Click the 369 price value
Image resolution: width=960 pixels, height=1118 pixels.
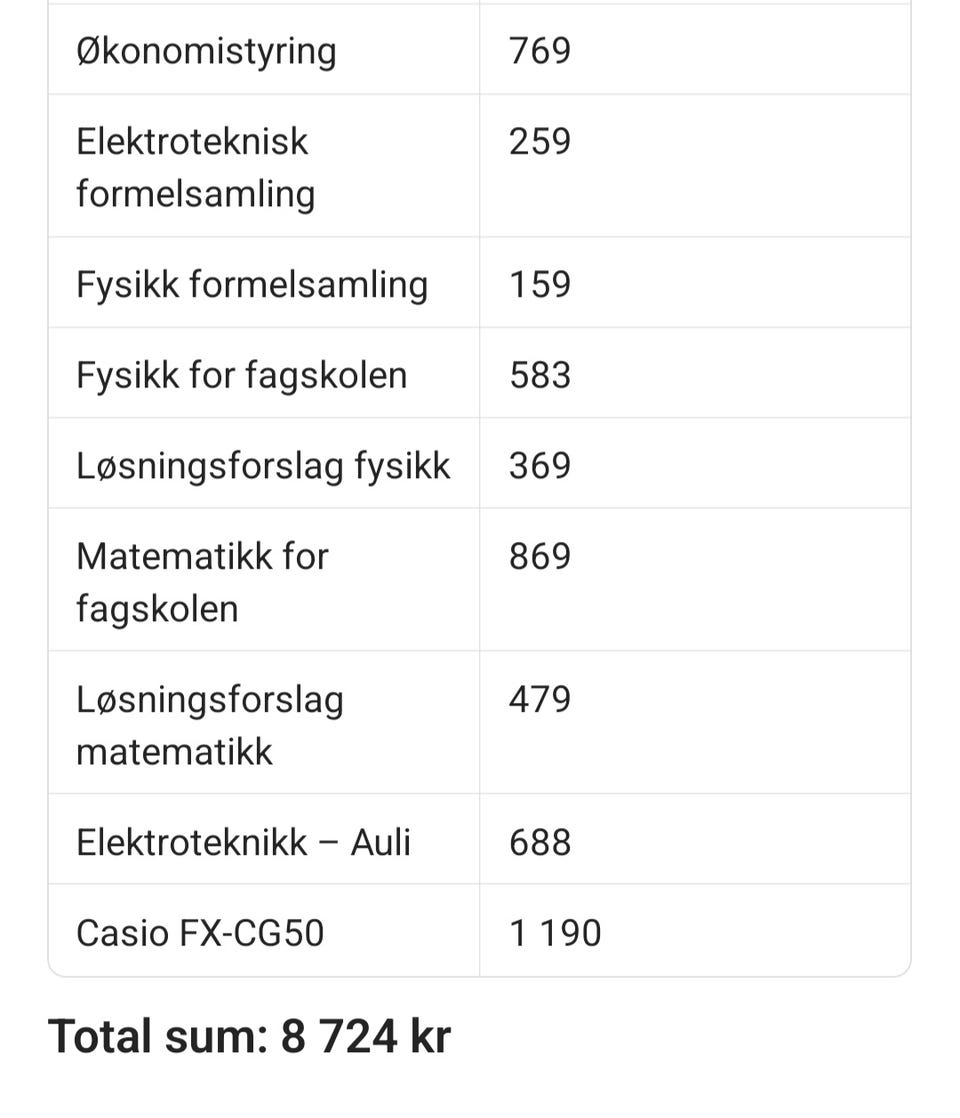pos(540,465)
